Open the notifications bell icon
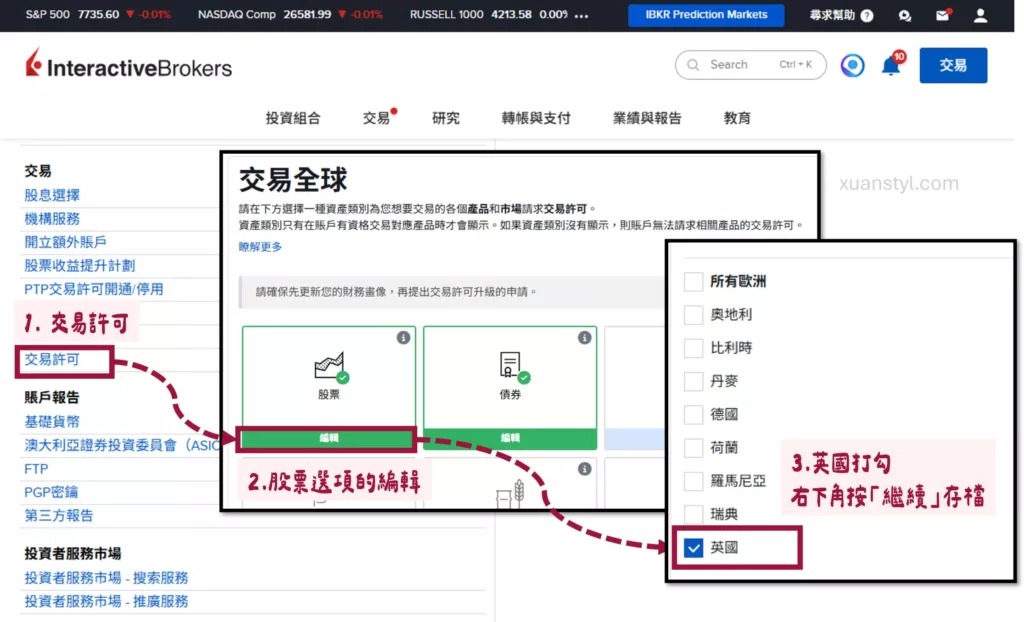Image resolution: width=1024 pixels, height=622 pixels. point(891,65)
